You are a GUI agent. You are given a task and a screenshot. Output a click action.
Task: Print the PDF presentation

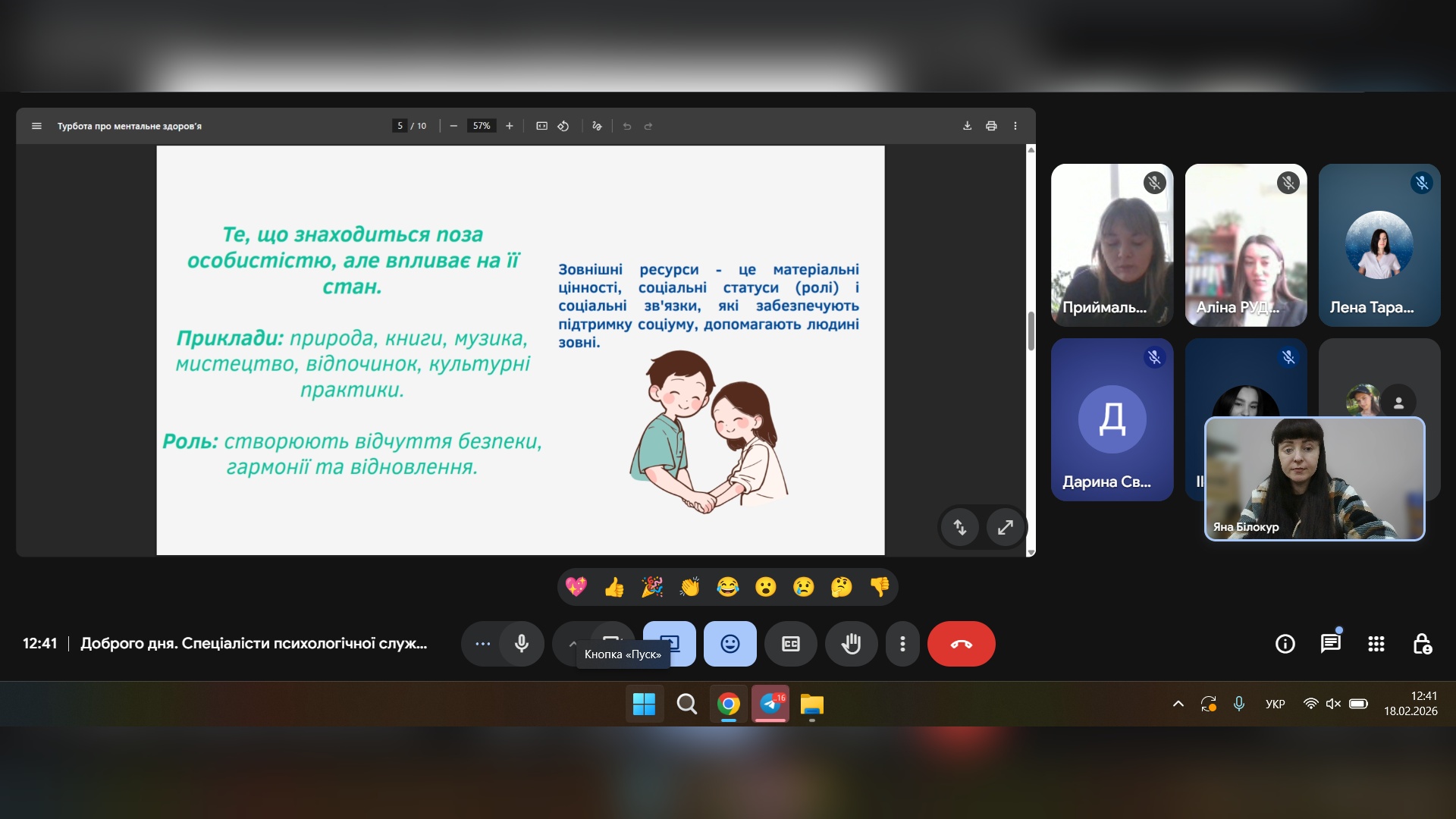tap(991, 126)
